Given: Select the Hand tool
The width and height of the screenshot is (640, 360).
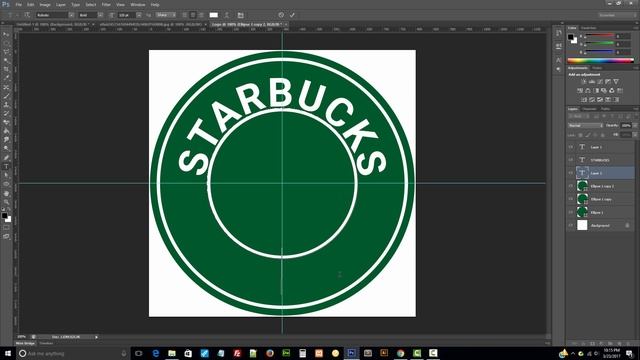Looking at the screenshot, I should 6,193.
